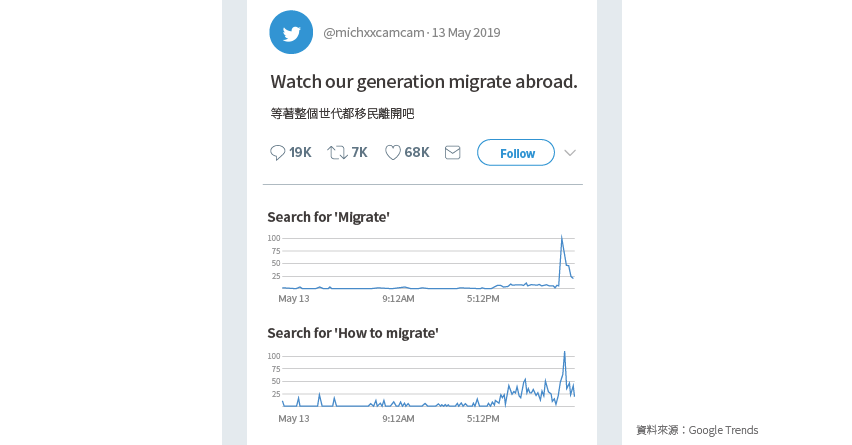Like the tweet with heart icon
852x445 pixels.
(x=393, y=153)
